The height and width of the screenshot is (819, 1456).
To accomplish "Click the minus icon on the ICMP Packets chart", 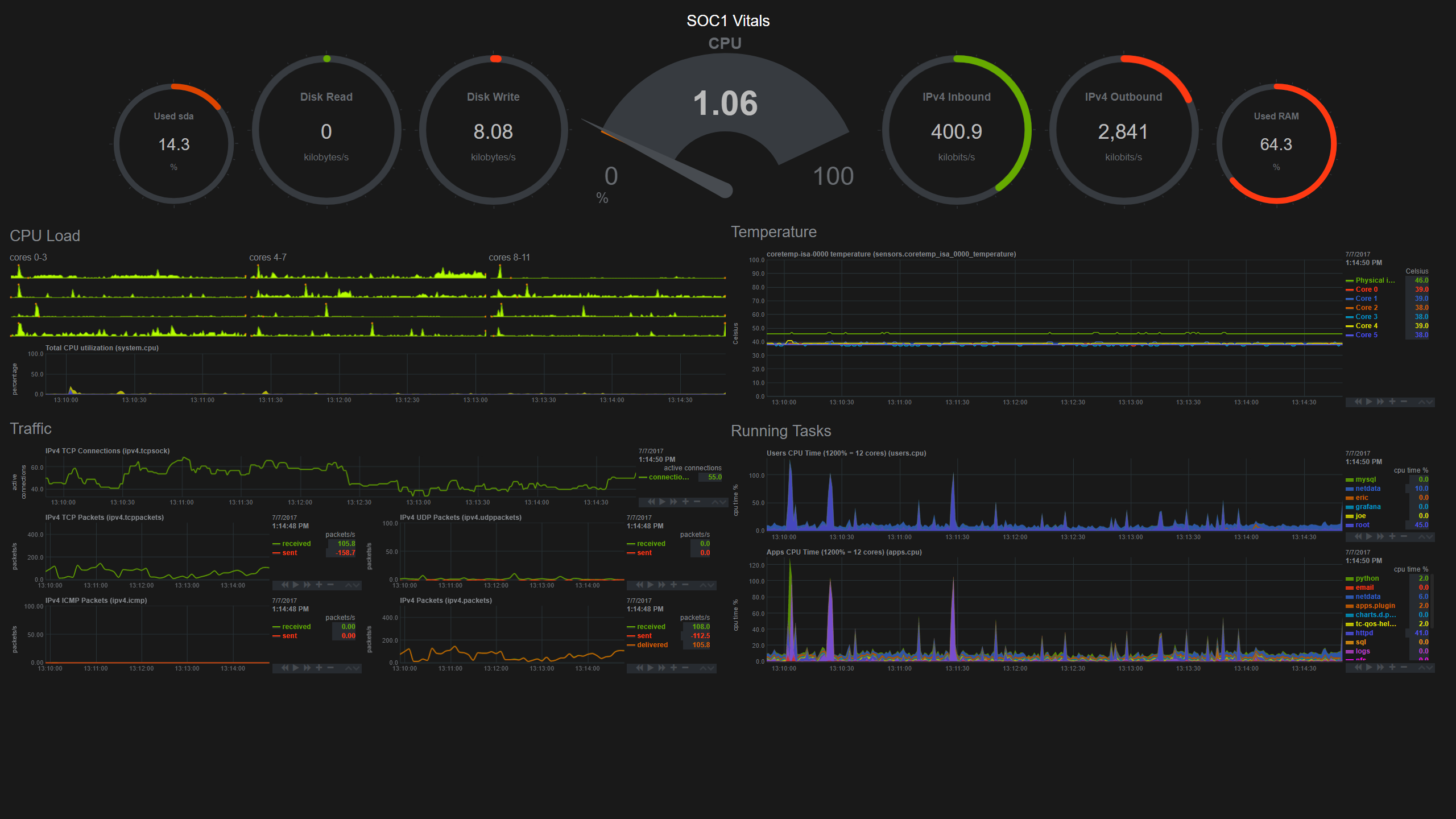I will click(x=330, y=668).
